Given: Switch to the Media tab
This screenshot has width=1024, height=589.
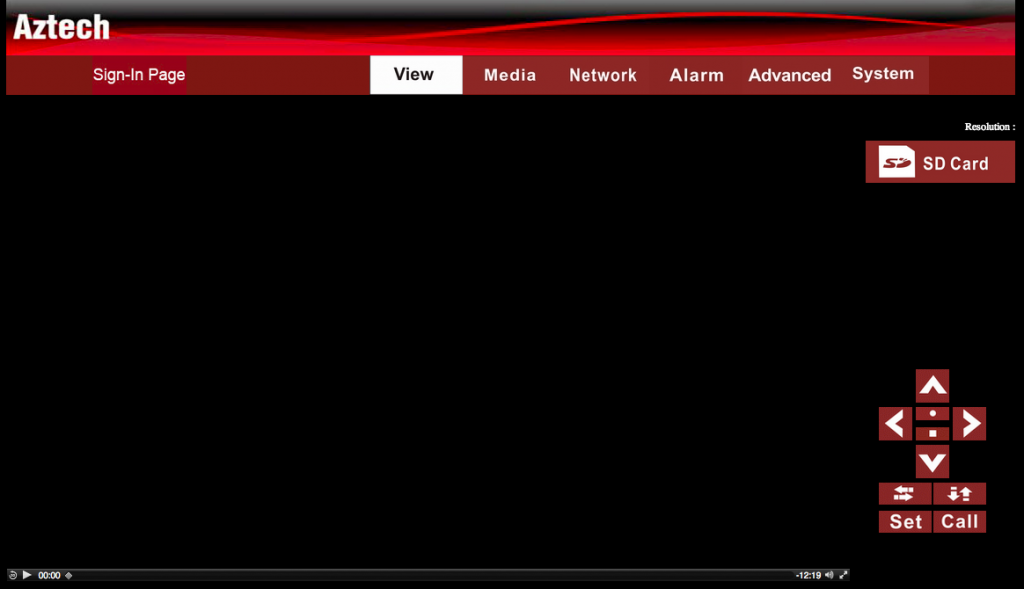Looking at the screenshot, I should 509,75.
